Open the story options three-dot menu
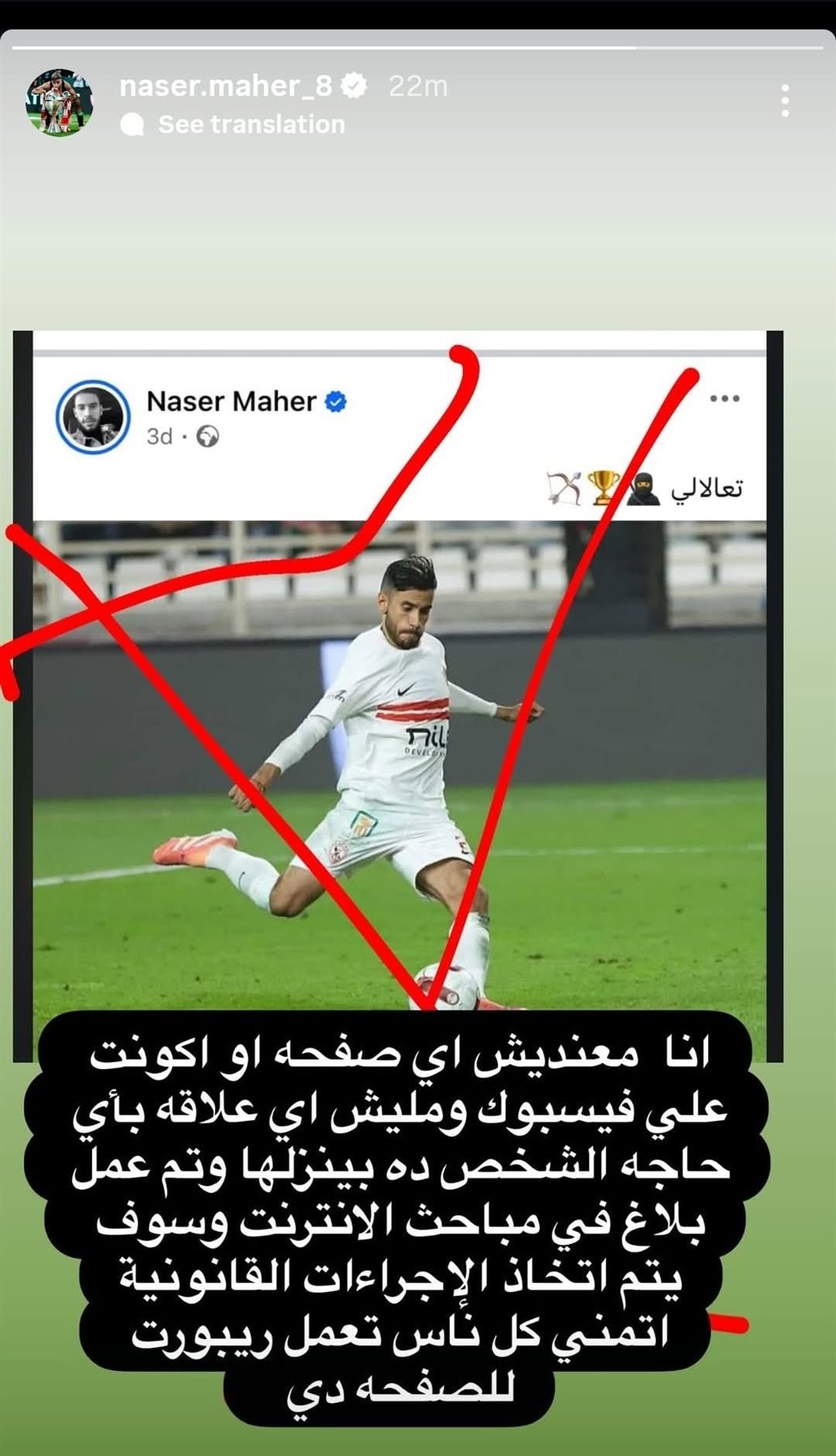The height and width of the screenshot is (1456, 836). click(785, 101)
